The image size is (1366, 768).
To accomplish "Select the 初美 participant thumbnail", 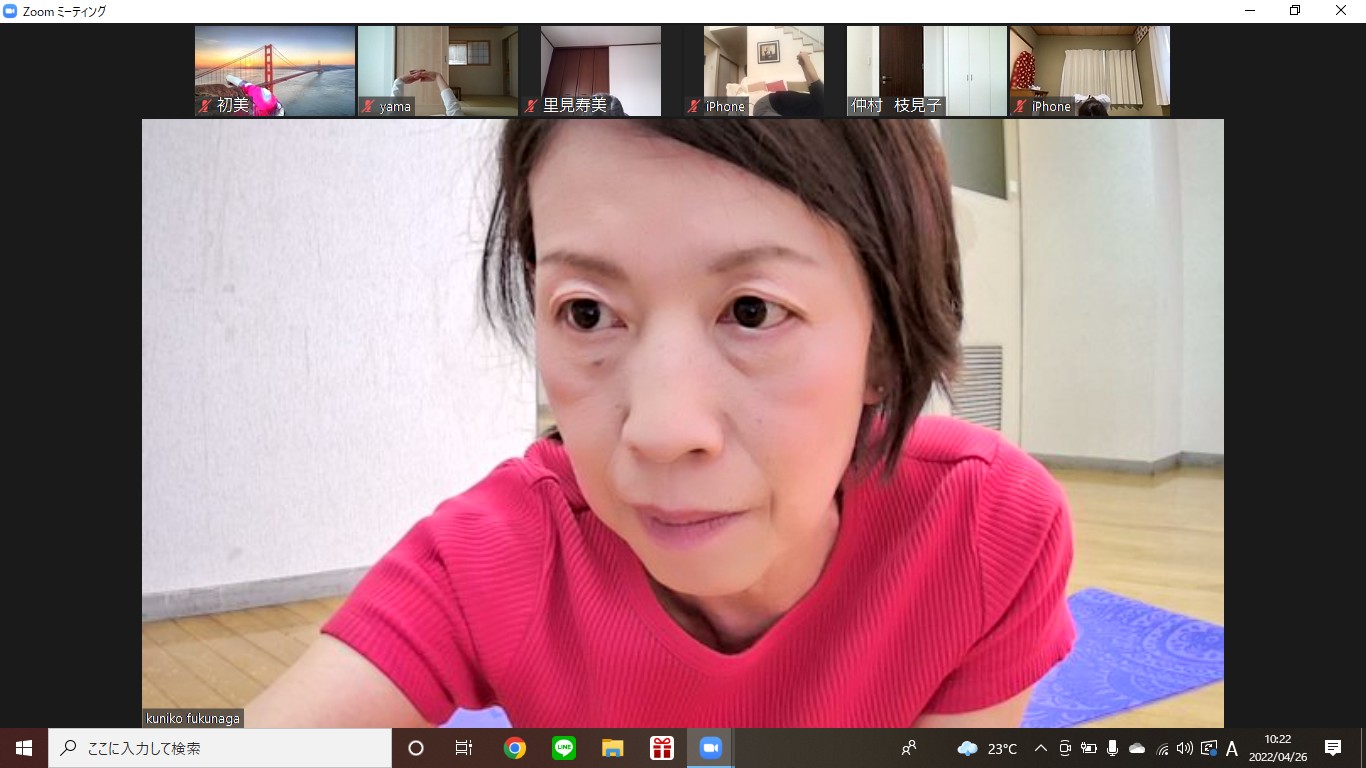I will click(275, 71).
